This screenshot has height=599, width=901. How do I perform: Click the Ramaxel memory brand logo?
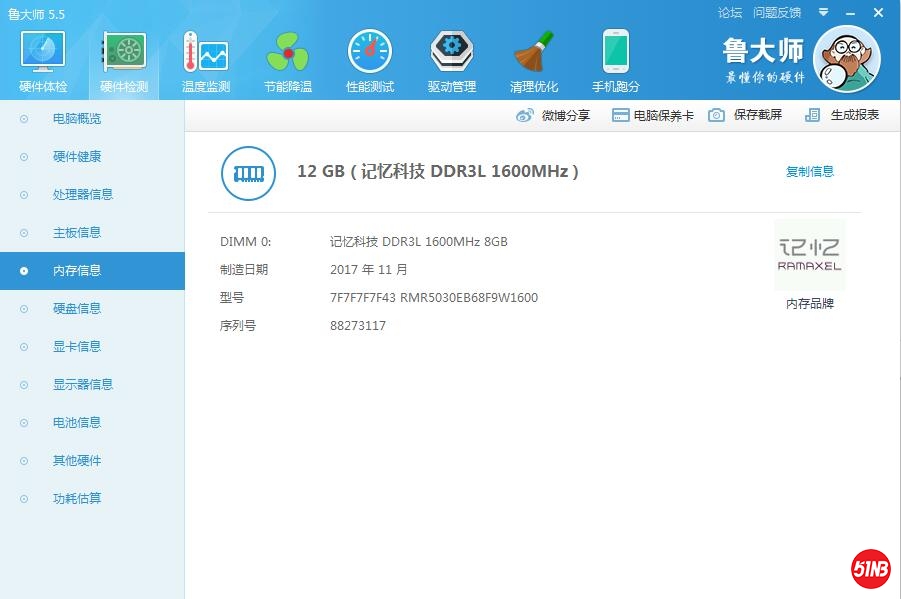[809, 255]
